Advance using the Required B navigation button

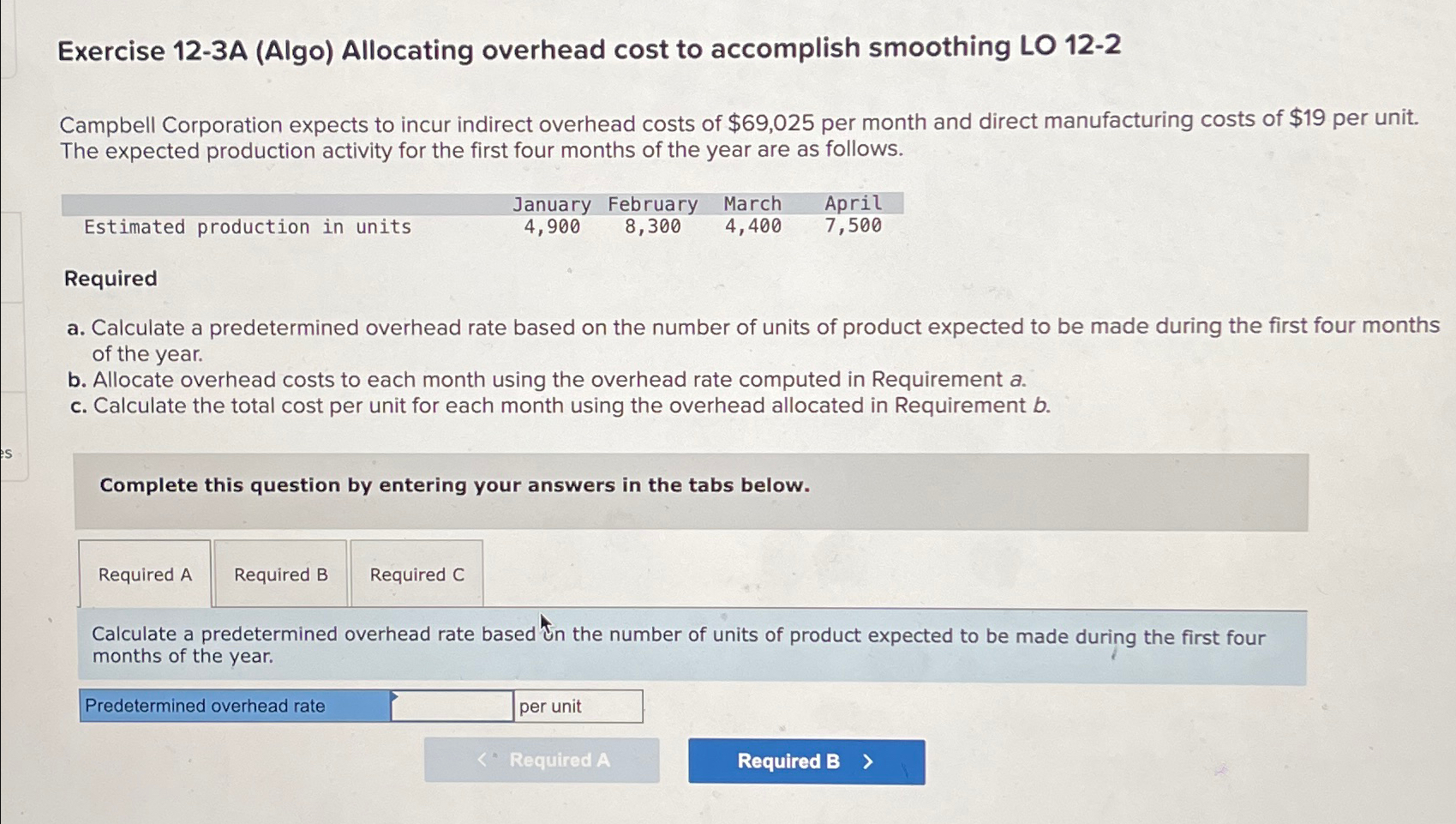point(805,761)
